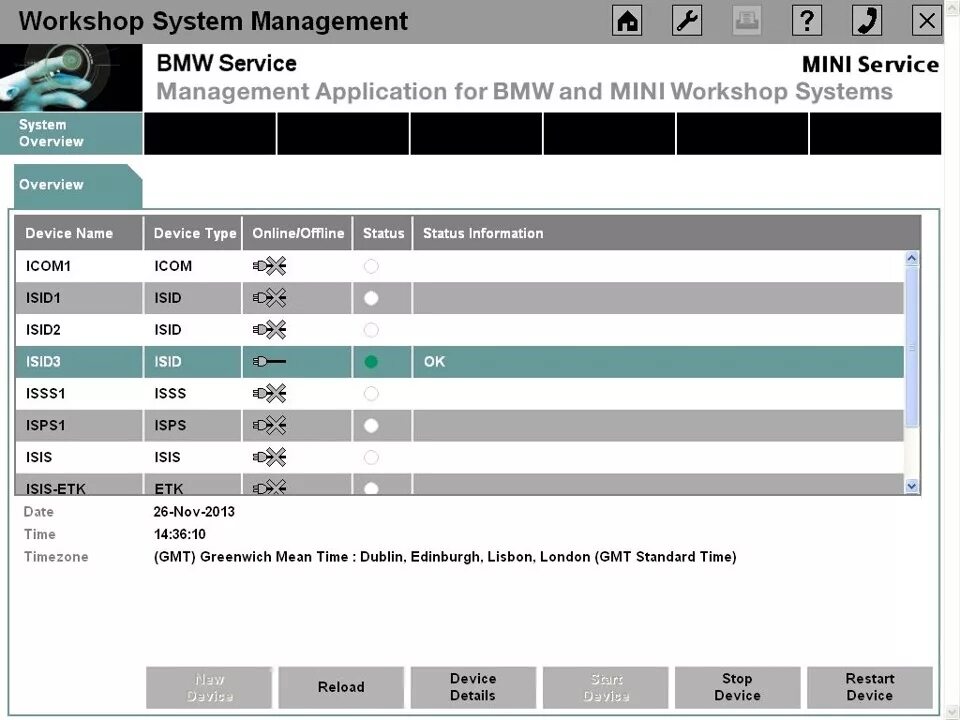
Task: Click the GMT timezone value text
Action: click(x=445, y=557)
